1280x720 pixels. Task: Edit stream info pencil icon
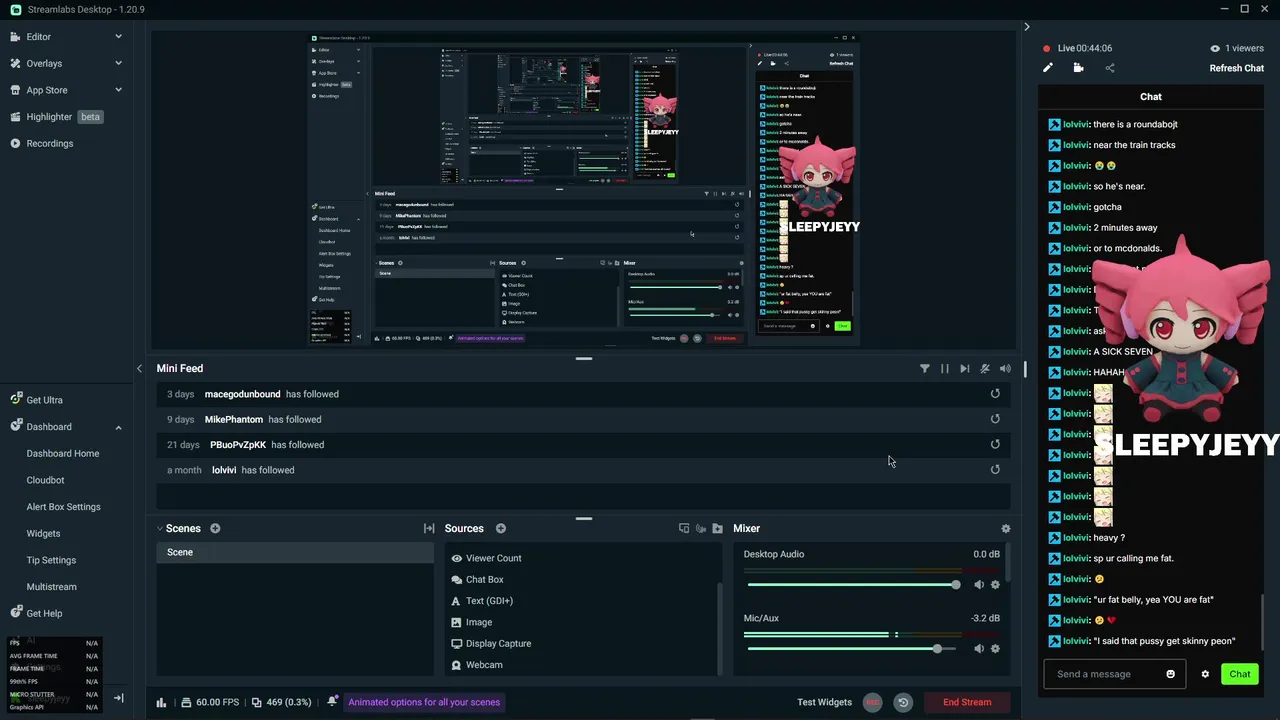coord(1048,68)
